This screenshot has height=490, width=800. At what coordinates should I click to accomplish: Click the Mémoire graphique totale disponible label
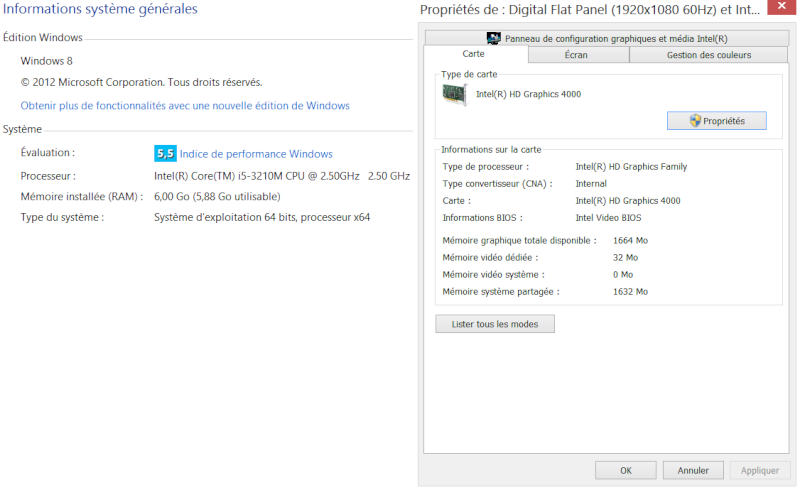pyautogui.click(x=519, y=240)
